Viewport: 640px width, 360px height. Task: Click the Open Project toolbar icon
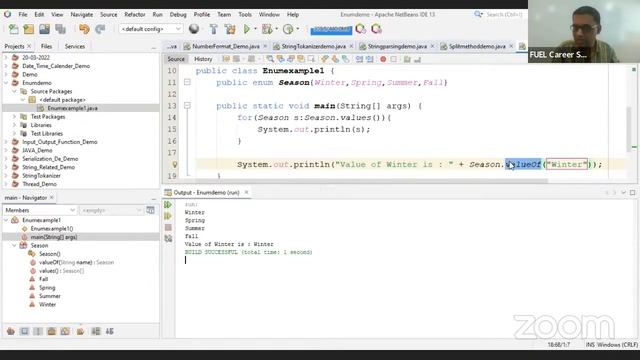[44, 29]
